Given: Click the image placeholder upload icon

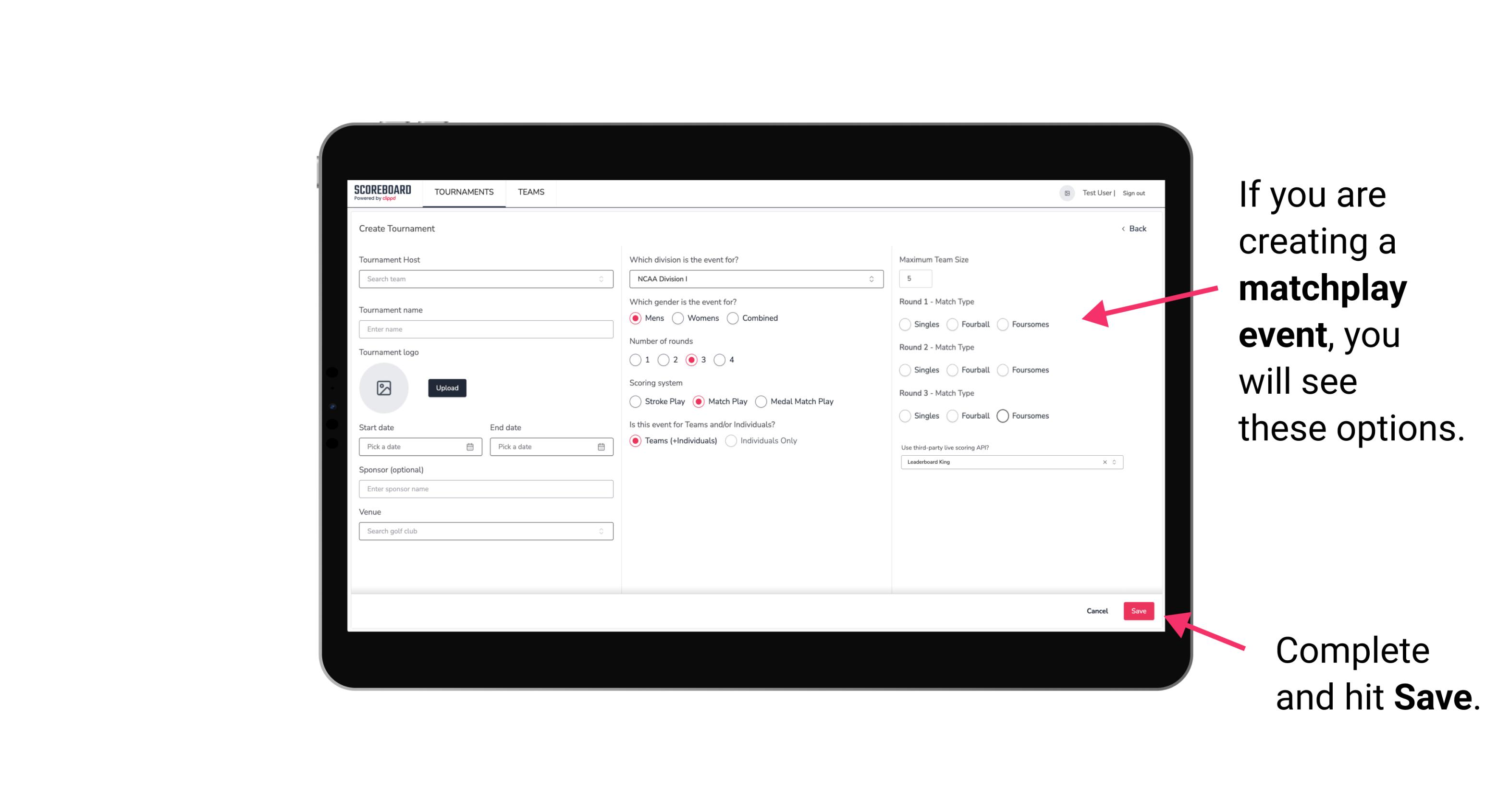Looking at the screenshot, I should pos(383,388).
